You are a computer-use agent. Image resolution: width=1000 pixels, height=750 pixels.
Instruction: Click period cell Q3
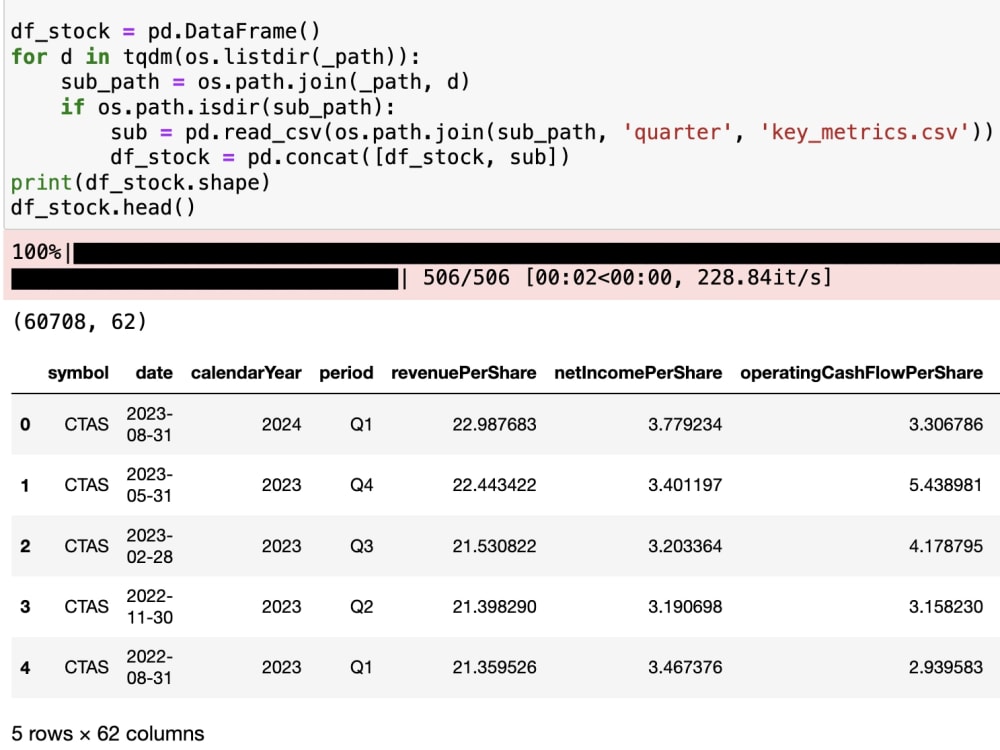(361, 547)
